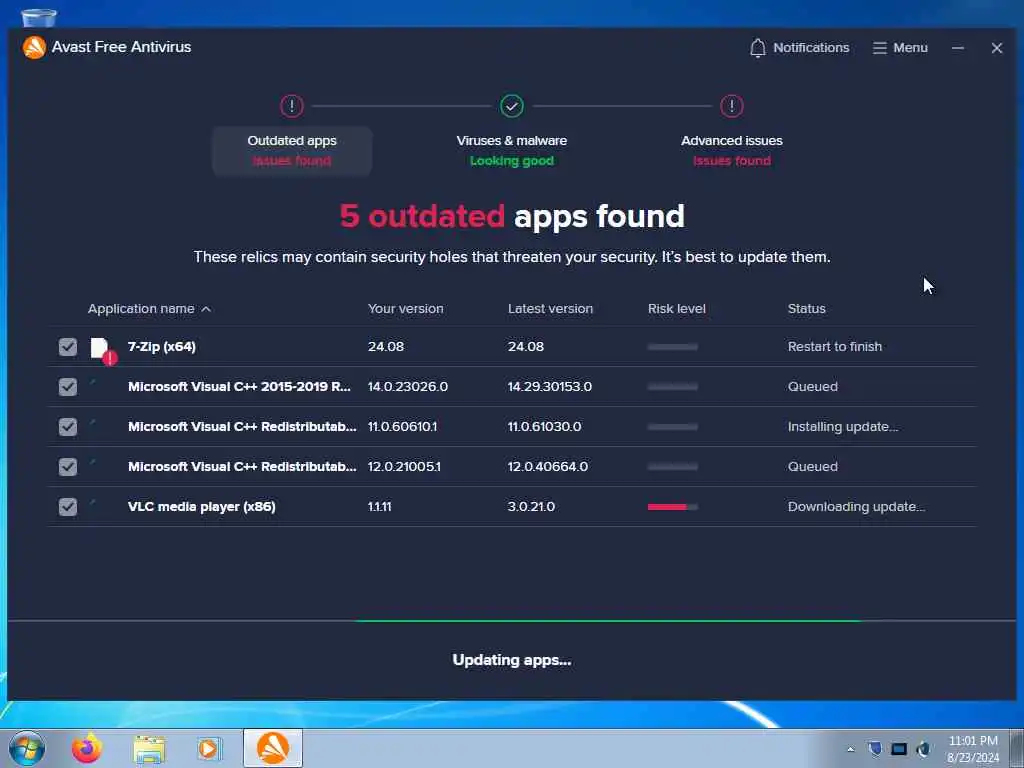Screen dimensions: 1024x768
Task: Open the Recycle Bin on desktop
Action: click(x=39, y=18)
